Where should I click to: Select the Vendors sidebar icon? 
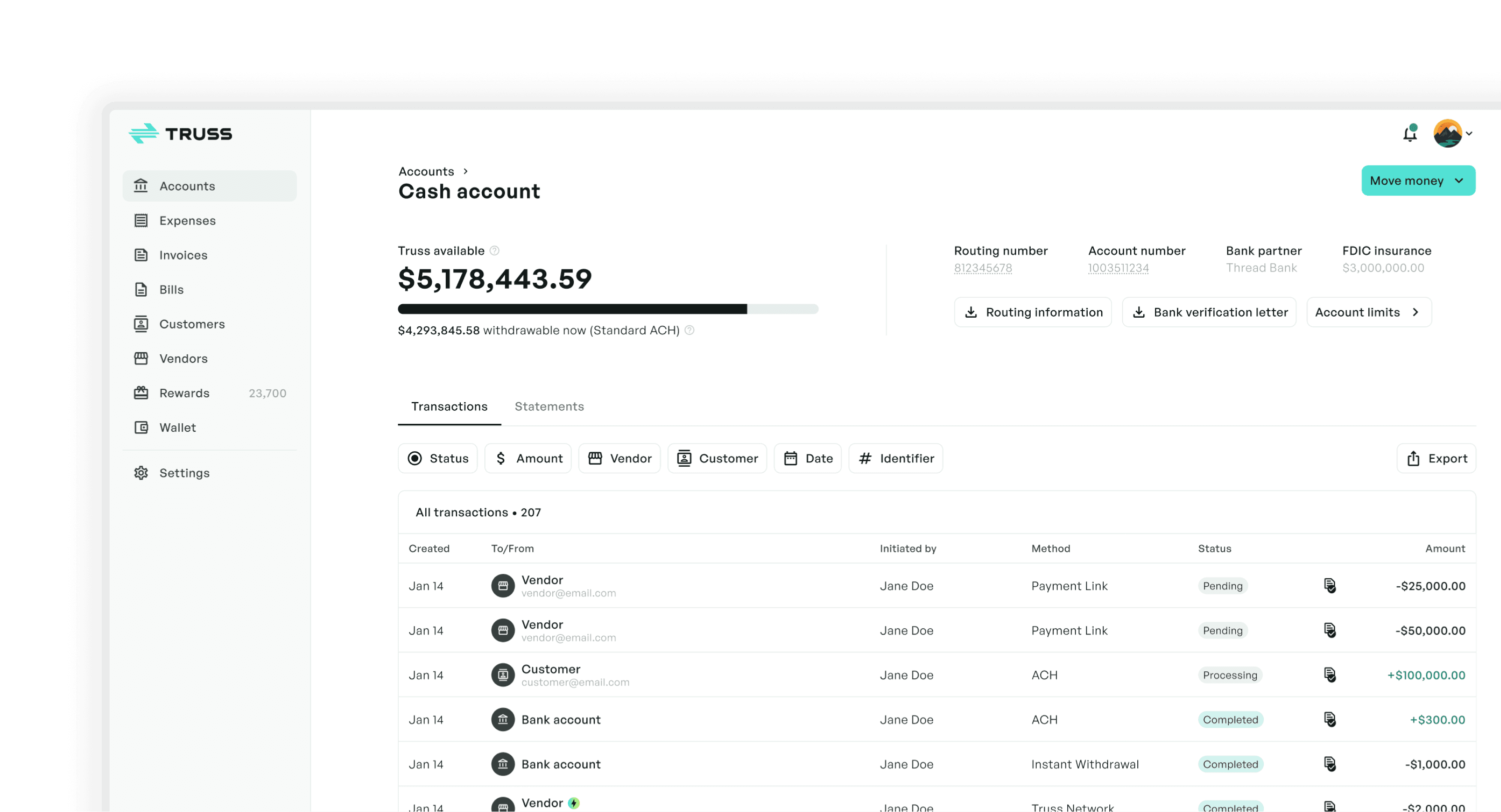click(141, 358)
